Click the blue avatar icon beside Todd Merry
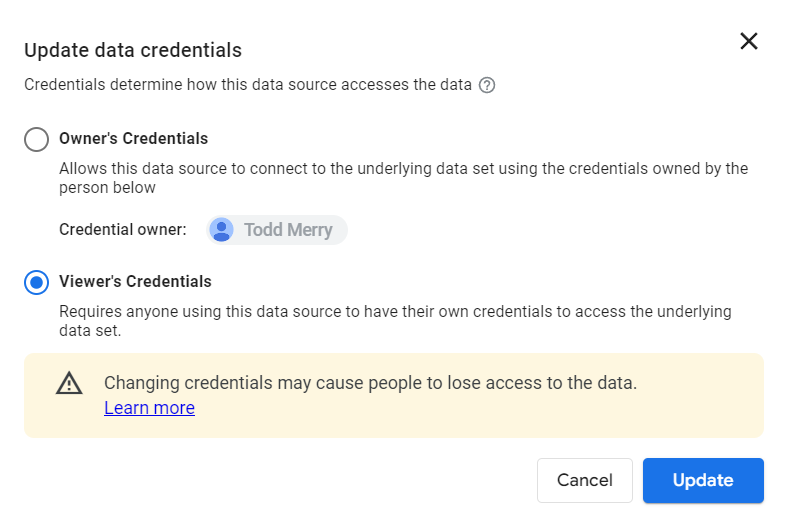Viewport: 788px width, 515px height. tap(221, 230)
